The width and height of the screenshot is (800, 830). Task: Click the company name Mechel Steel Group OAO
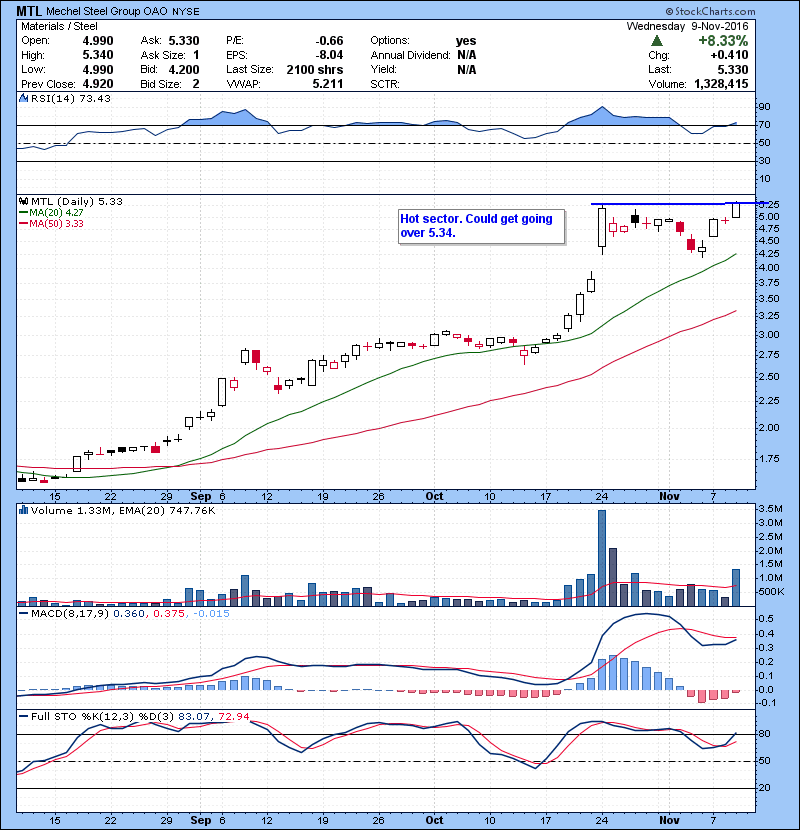[107, 11]
